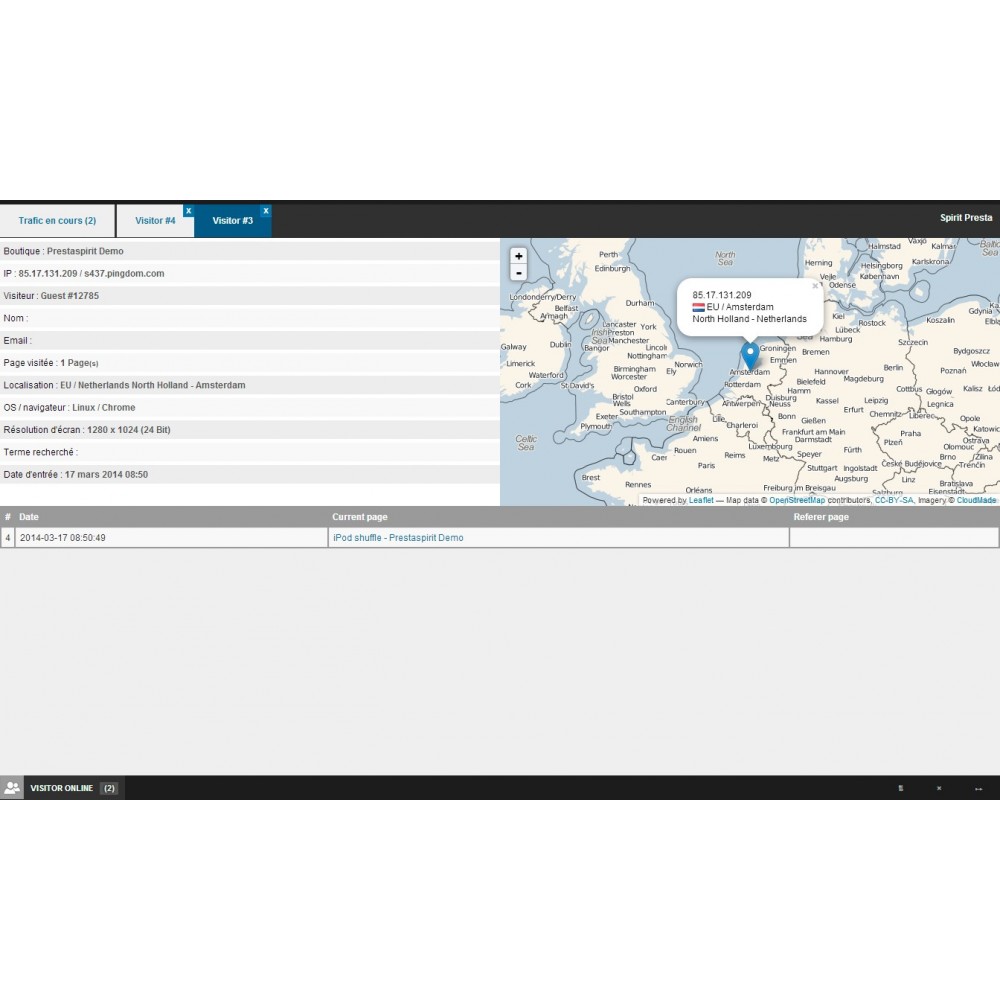Click the Paris label on the map

(x=706, y=466)
